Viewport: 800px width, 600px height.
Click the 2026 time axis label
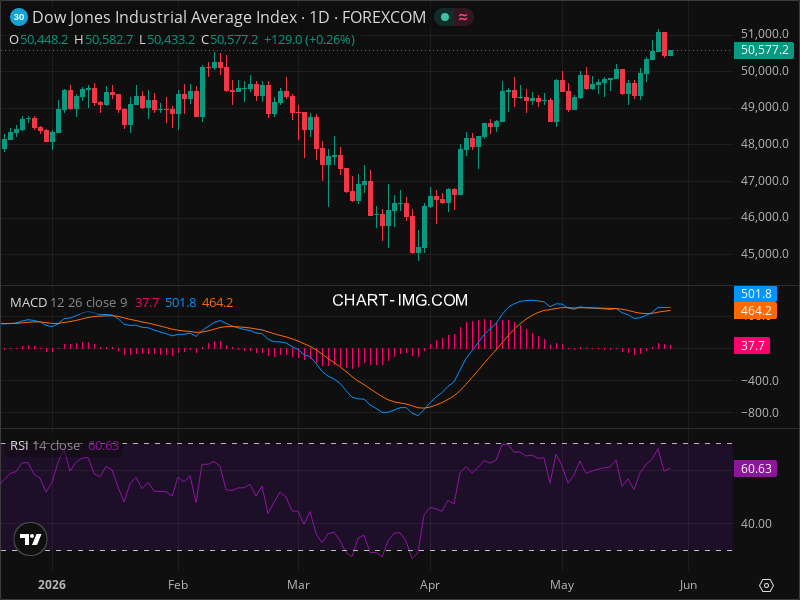tap(52, 585)
